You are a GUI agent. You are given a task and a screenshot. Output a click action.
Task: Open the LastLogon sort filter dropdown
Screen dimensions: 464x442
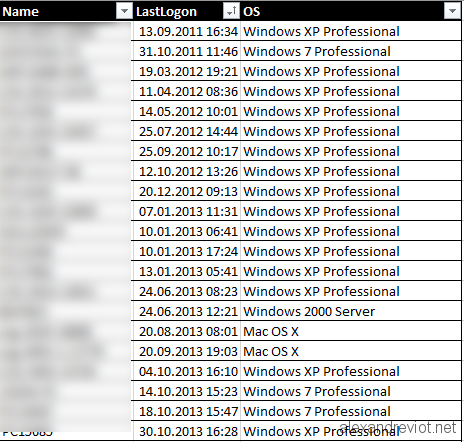pos(231,11)
